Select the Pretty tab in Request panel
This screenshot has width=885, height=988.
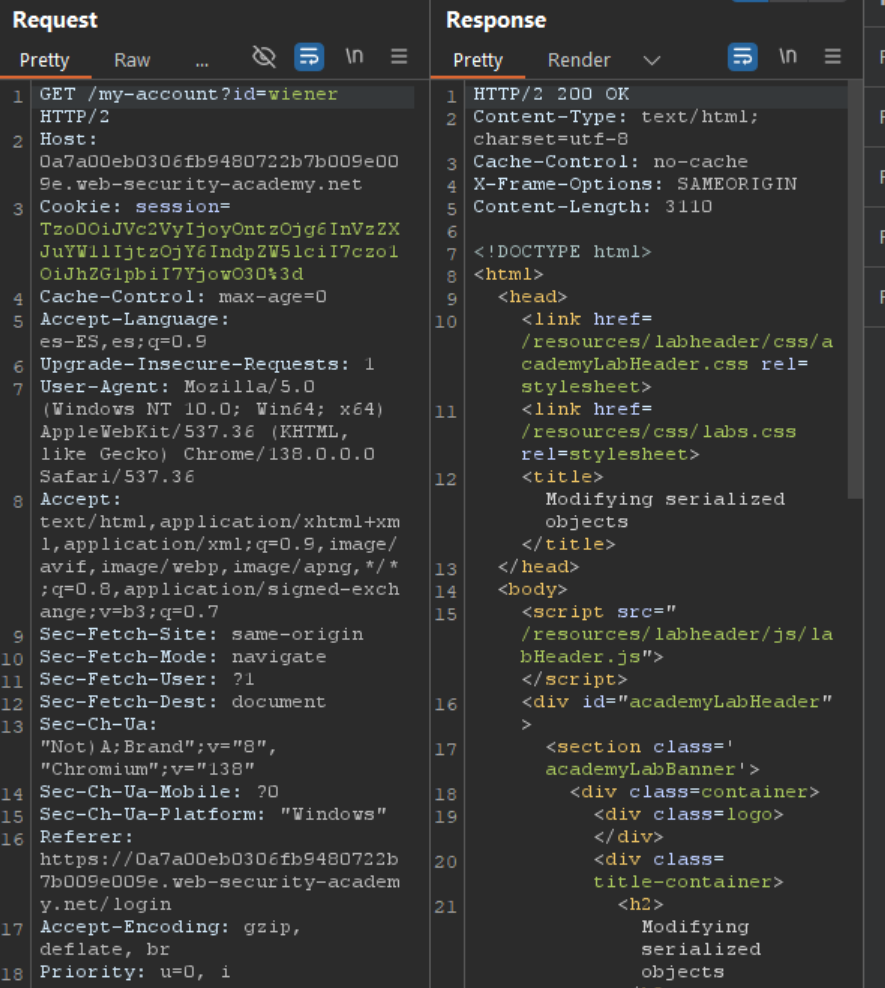tap(45, 60)
